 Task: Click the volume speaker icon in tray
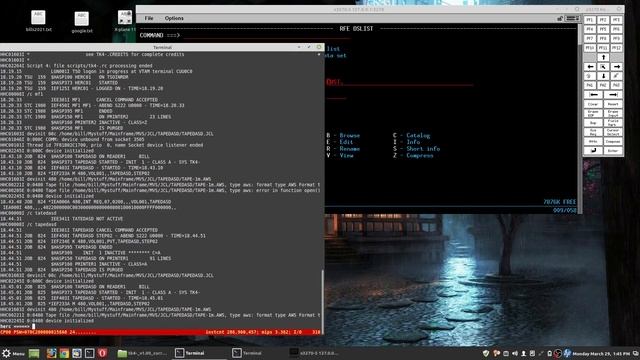[x=515, y=353]
